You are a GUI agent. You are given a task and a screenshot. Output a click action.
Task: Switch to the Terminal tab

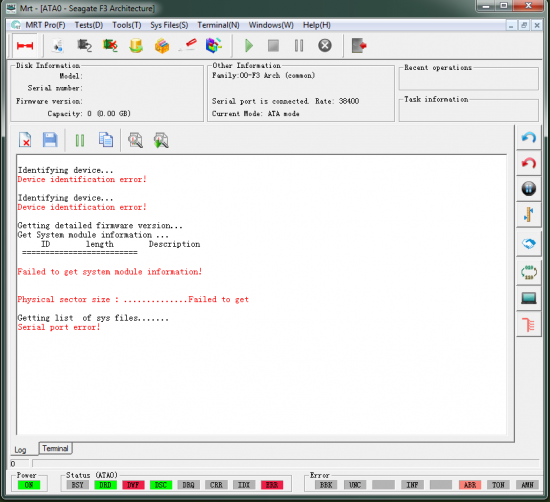click(x=55, y=448)
